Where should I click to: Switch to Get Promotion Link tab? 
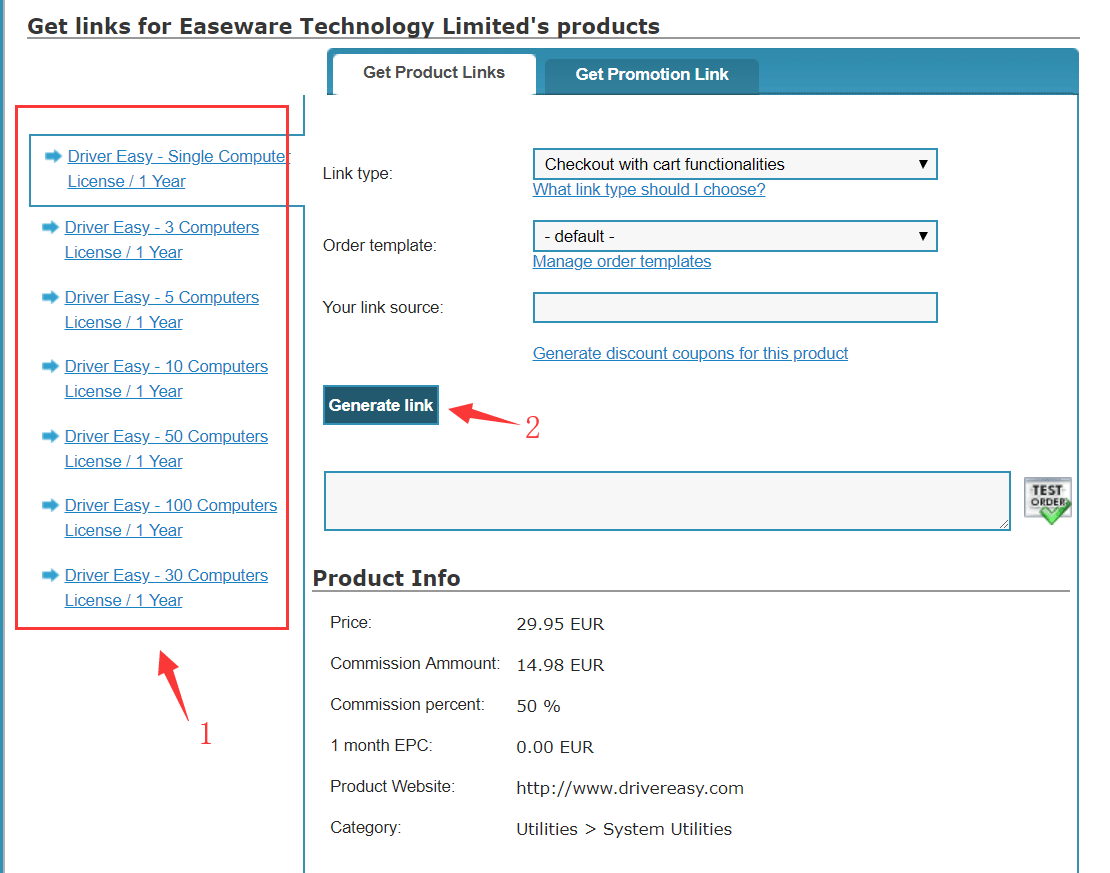(x=652, y=75)
